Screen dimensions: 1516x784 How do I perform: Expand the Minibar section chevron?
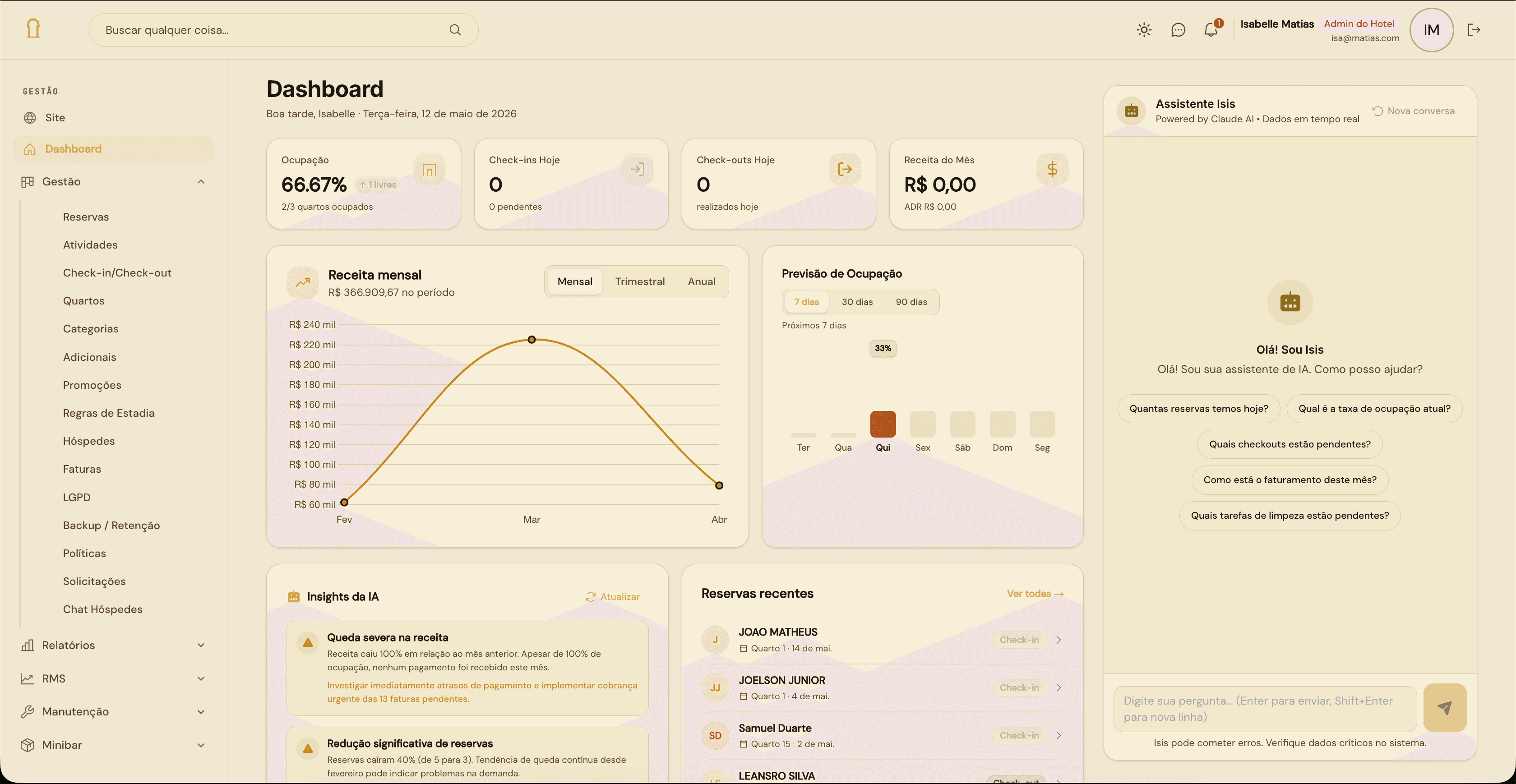tap(201, 745)
